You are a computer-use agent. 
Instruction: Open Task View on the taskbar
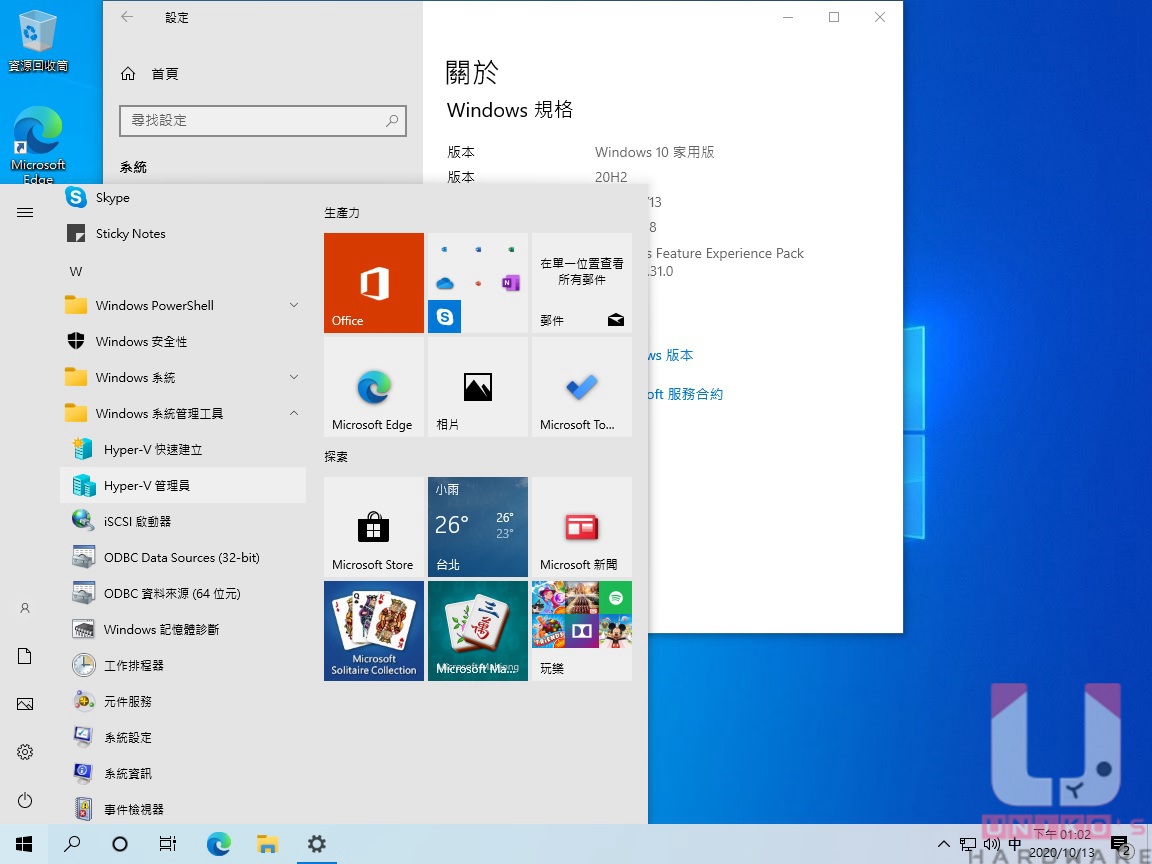click(x=168, y=844)
